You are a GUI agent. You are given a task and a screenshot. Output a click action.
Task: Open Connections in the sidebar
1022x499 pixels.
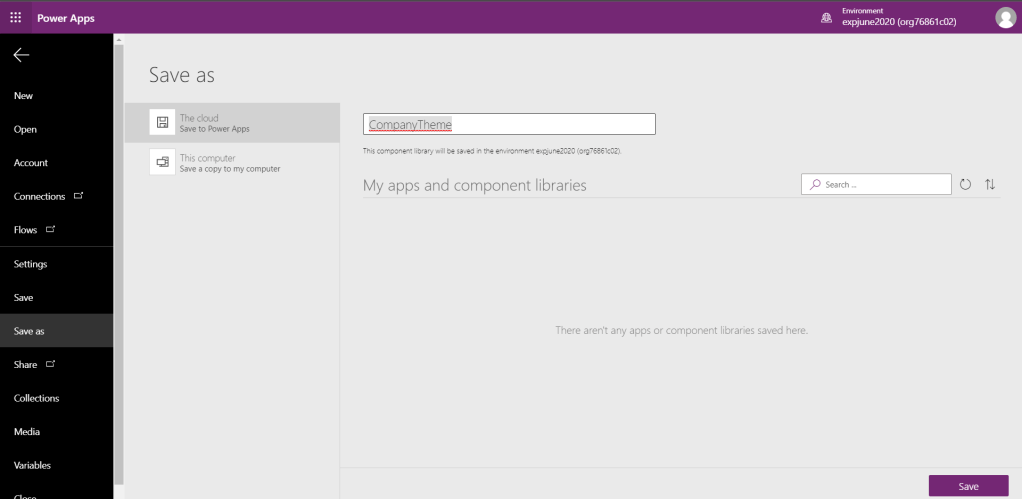click(40, 196)
